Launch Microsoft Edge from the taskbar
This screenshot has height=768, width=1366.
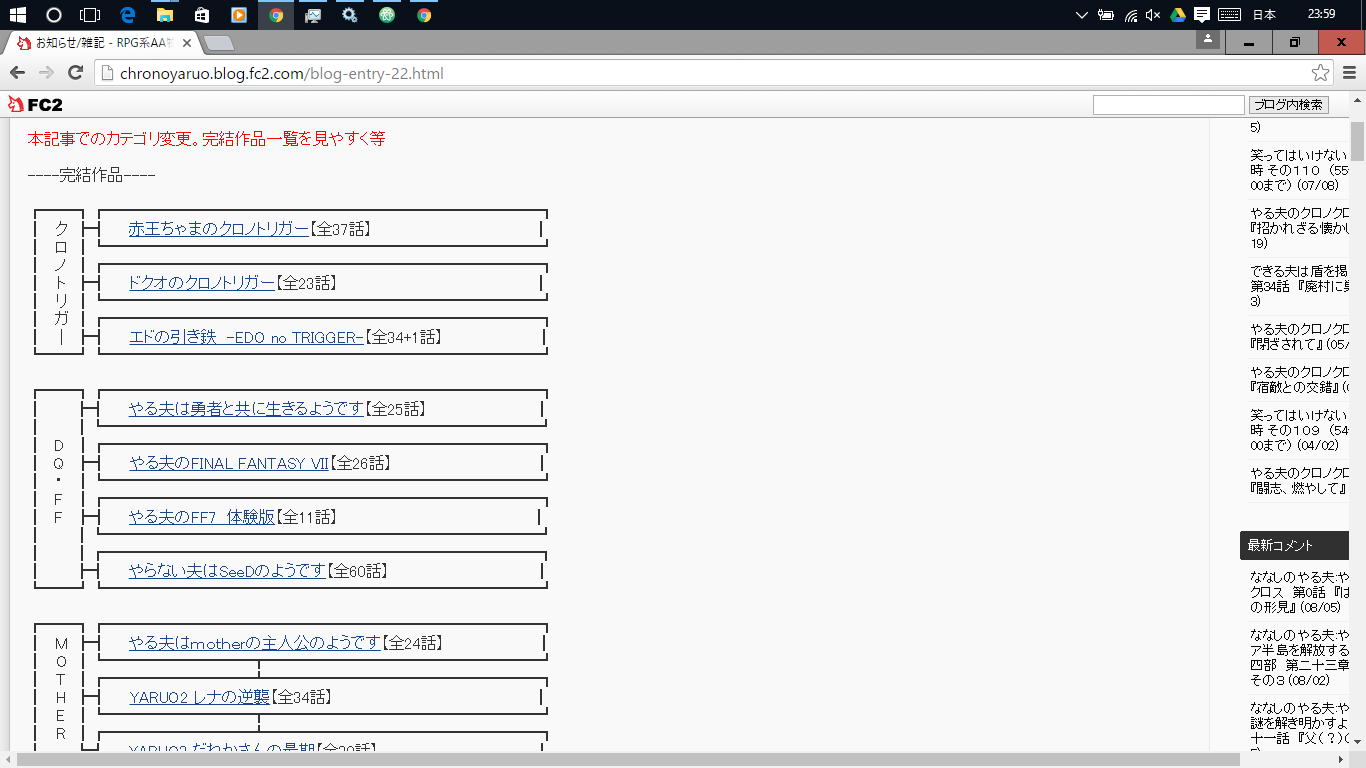(127, 15)
